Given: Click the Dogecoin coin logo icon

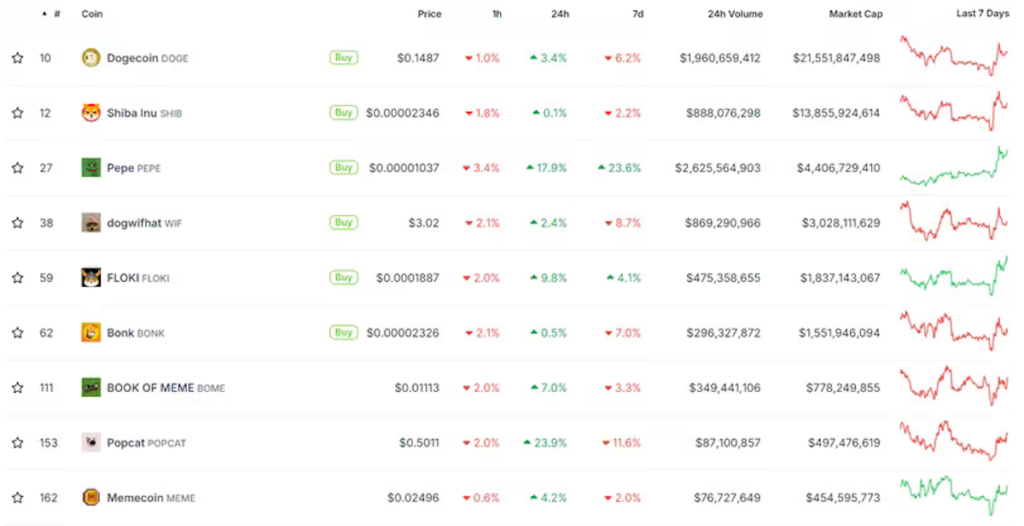Looking at the screenshot, I should (91, 58).
